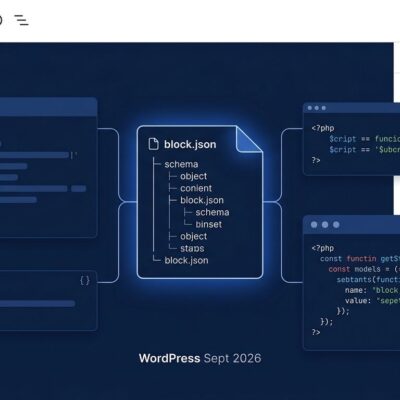Click the '$script == funcic' code line
The width and height of the screenshot is (400, 400).
click(x=364, y=139)
